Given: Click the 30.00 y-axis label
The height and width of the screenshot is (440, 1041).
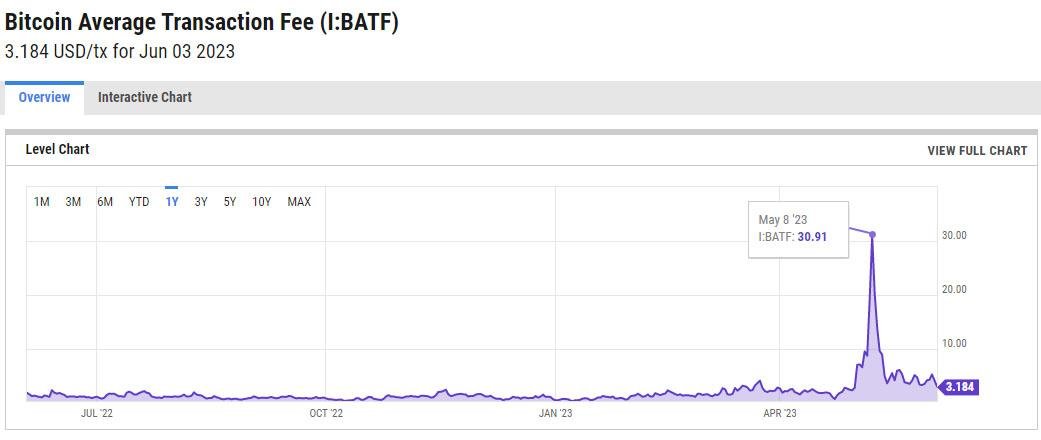Looking at the screenshot, I should (x=955, y=236).
